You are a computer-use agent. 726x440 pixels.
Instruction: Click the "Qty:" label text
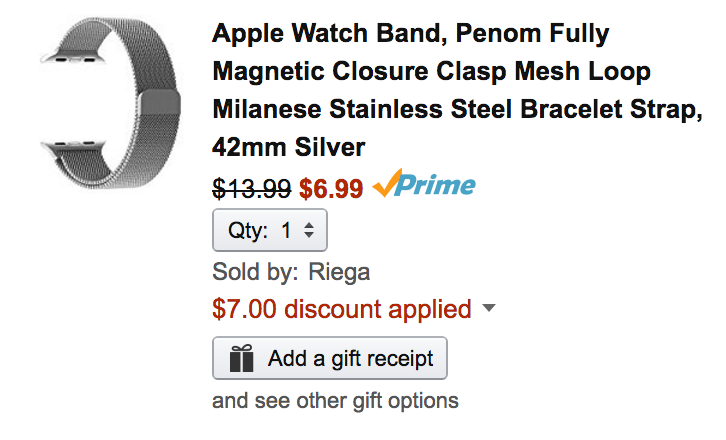pos(248,231)
